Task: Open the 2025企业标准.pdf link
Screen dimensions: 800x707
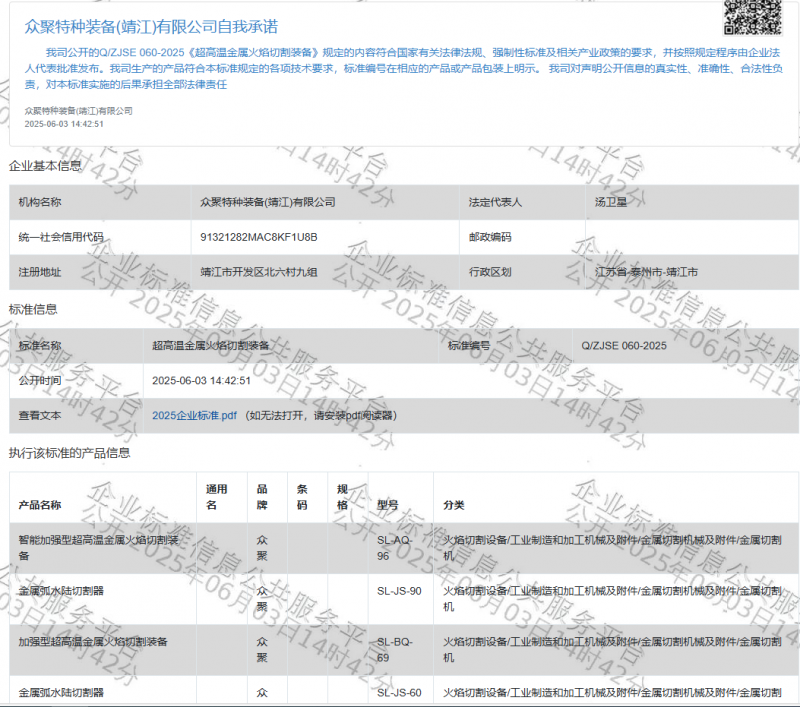Action: click(194, 415)
